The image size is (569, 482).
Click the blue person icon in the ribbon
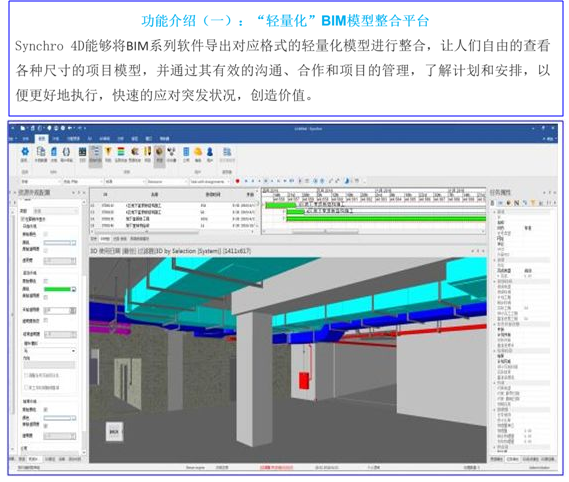(210, 152)
